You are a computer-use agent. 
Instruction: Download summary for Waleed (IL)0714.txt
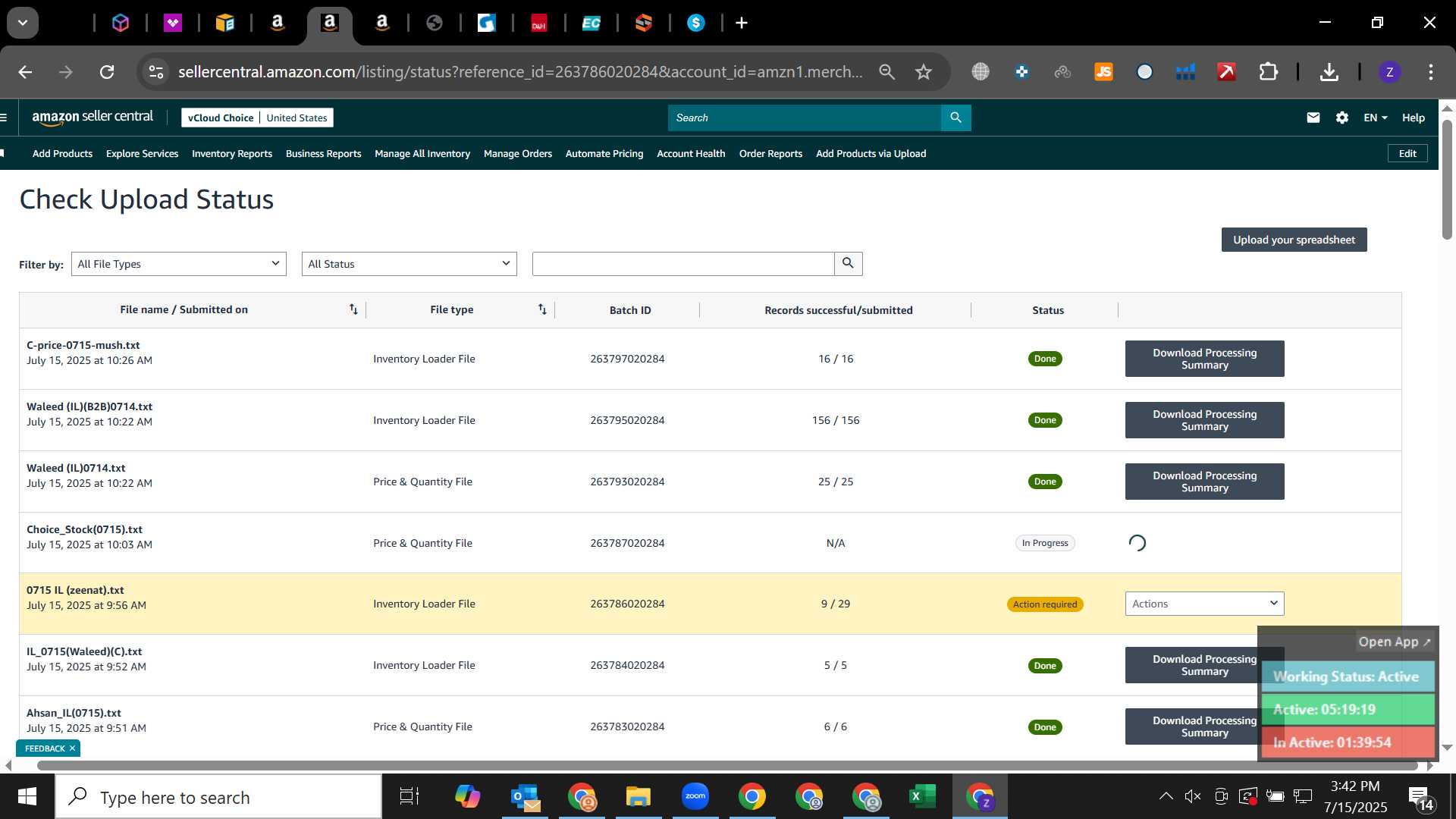pos(1204,482)
